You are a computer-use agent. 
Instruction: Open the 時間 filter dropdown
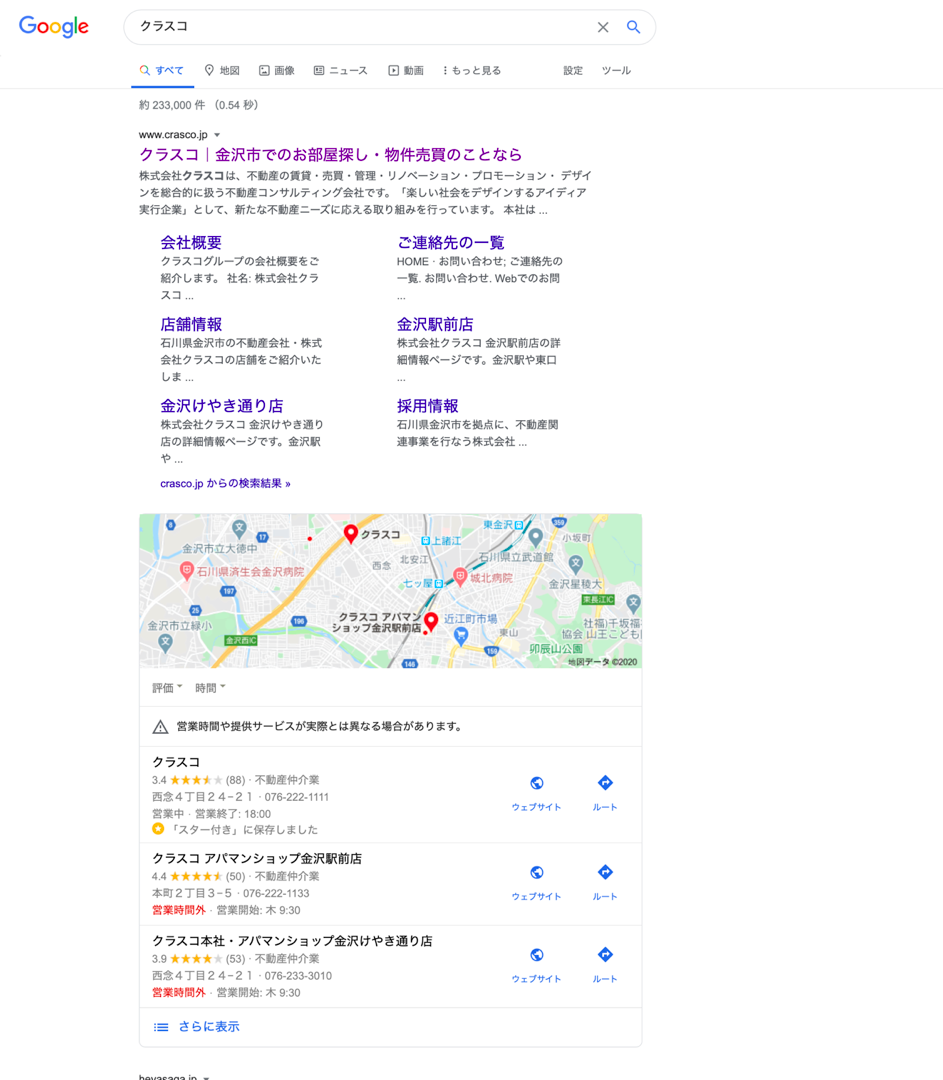pos(210,687)
